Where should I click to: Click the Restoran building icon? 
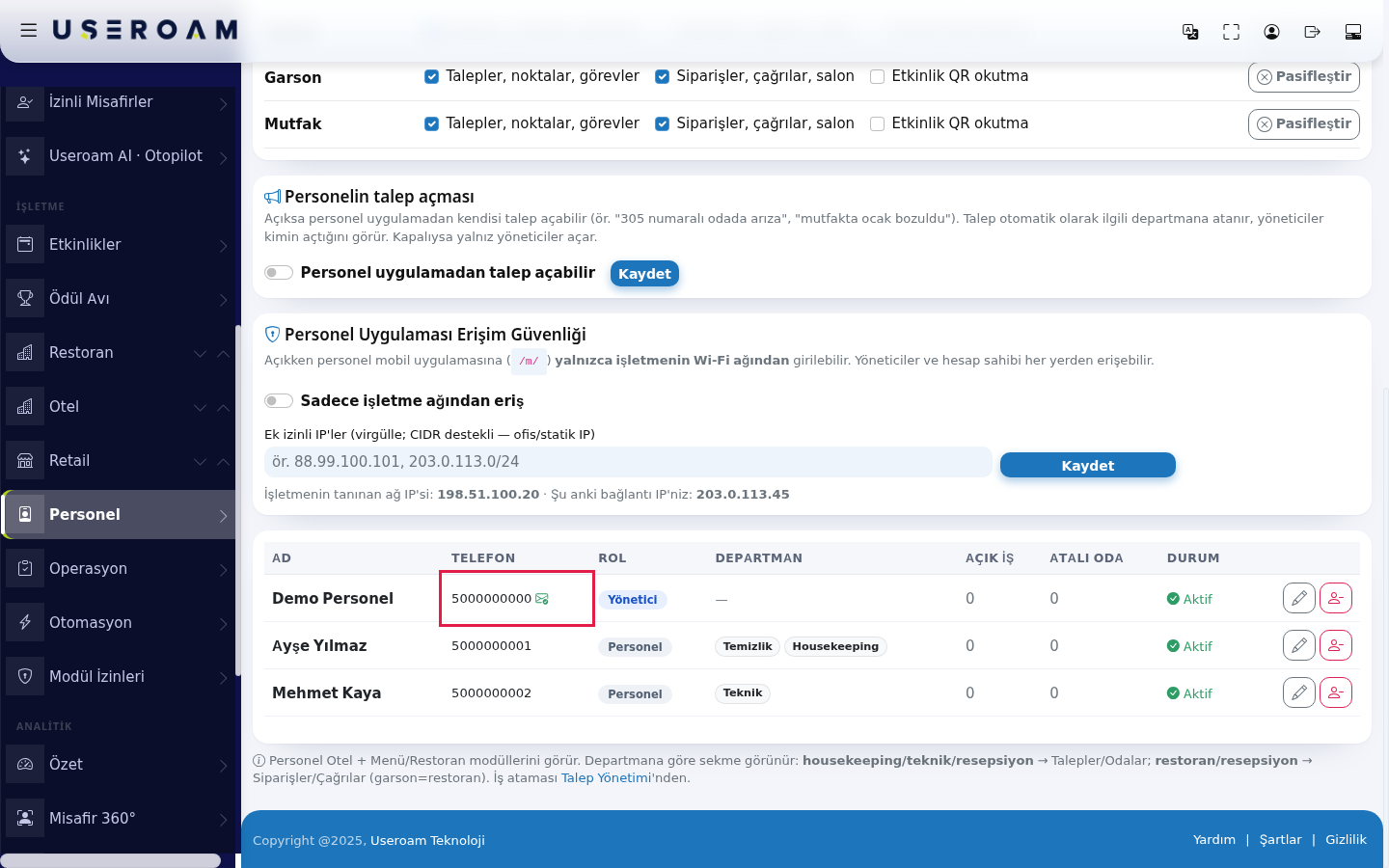tap(25, 353)
